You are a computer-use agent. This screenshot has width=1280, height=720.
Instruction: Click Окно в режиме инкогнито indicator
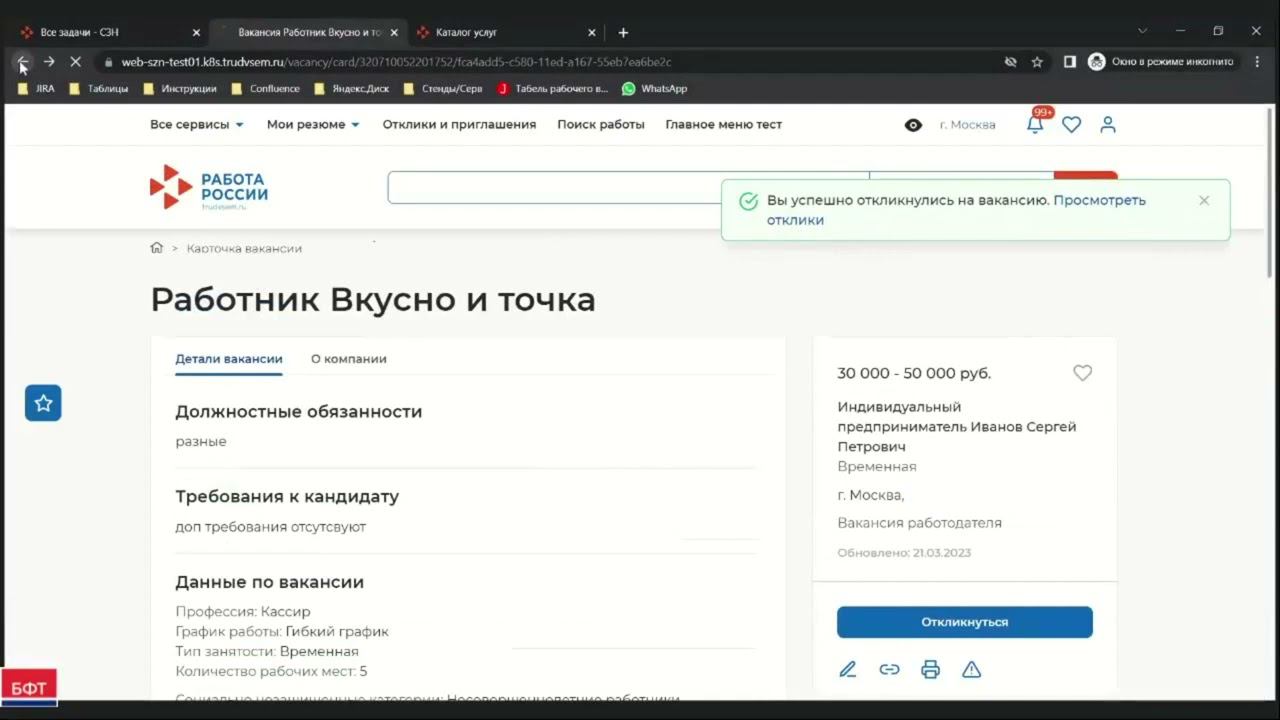pos(1161,62)
